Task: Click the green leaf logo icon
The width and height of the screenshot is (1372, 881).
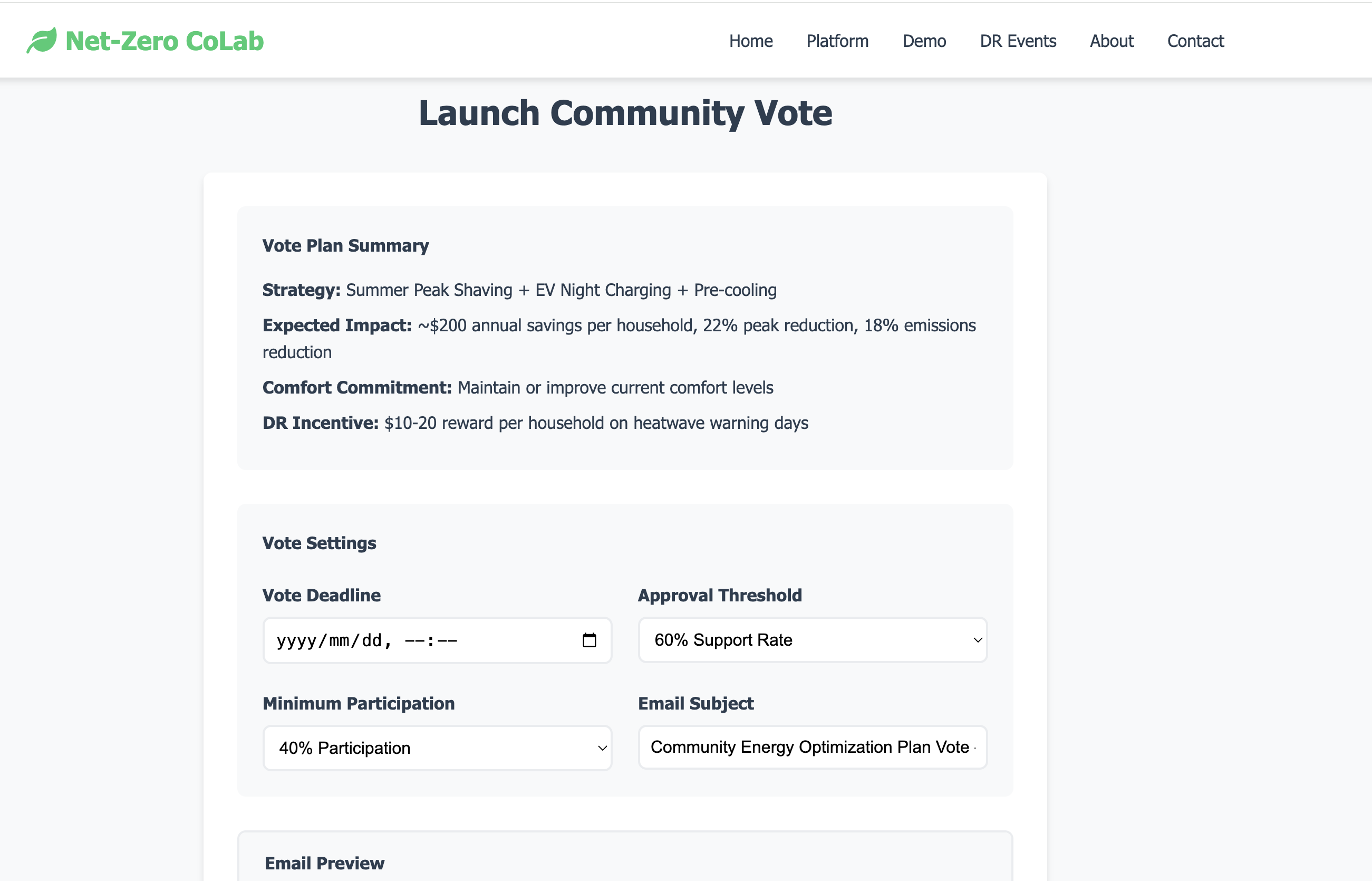Action: [42, 41]
